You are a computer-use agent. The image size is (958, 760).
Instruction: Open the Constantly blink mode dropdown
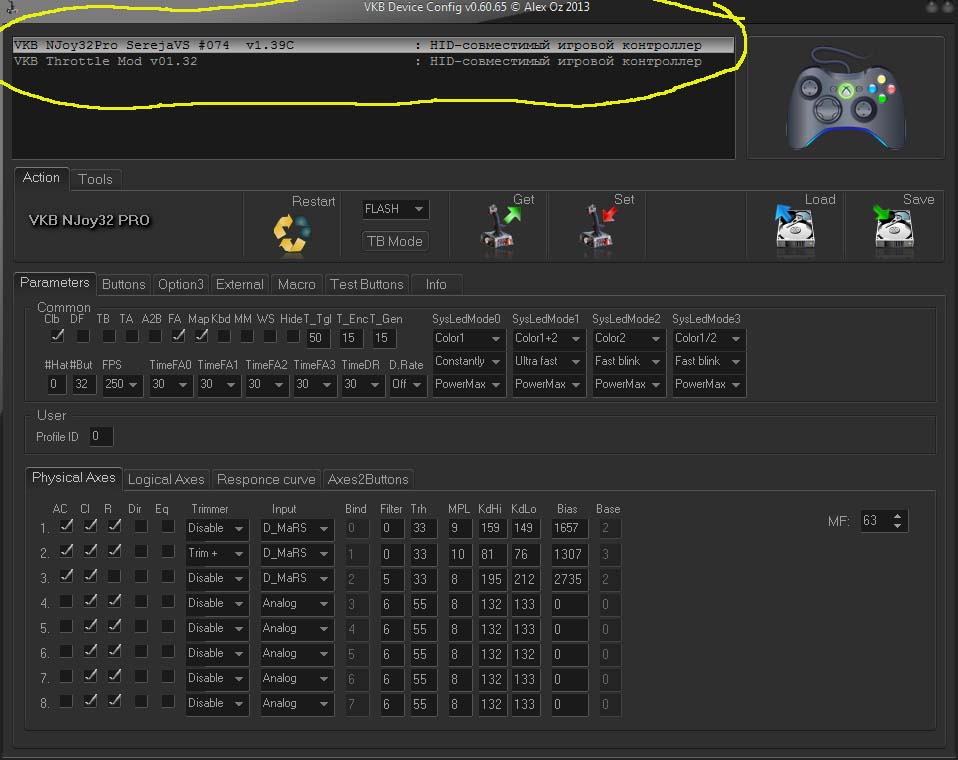[469, 361]
